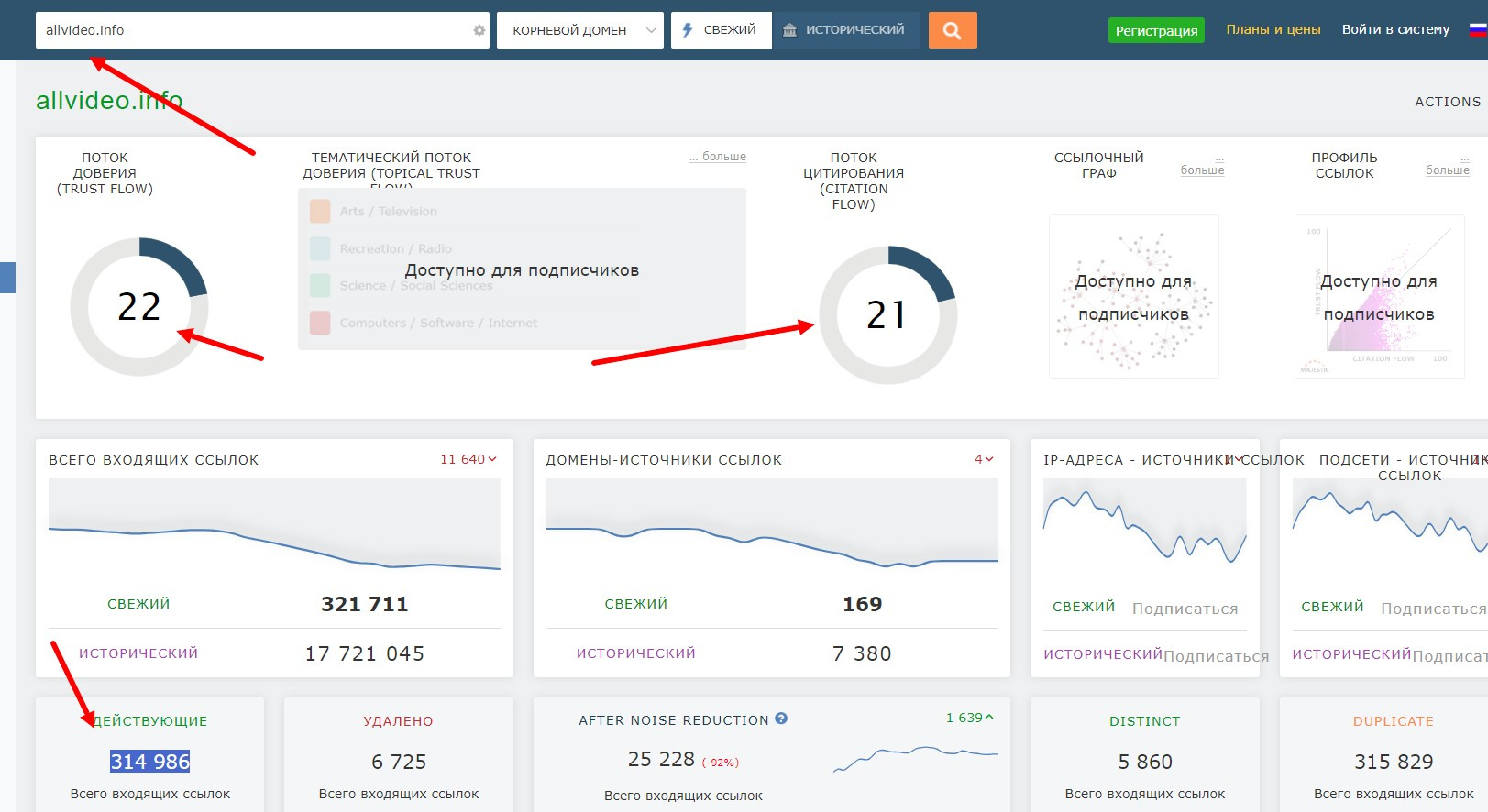
Task: Click the historic referring domains value 7 380
Action: point(862,653)
